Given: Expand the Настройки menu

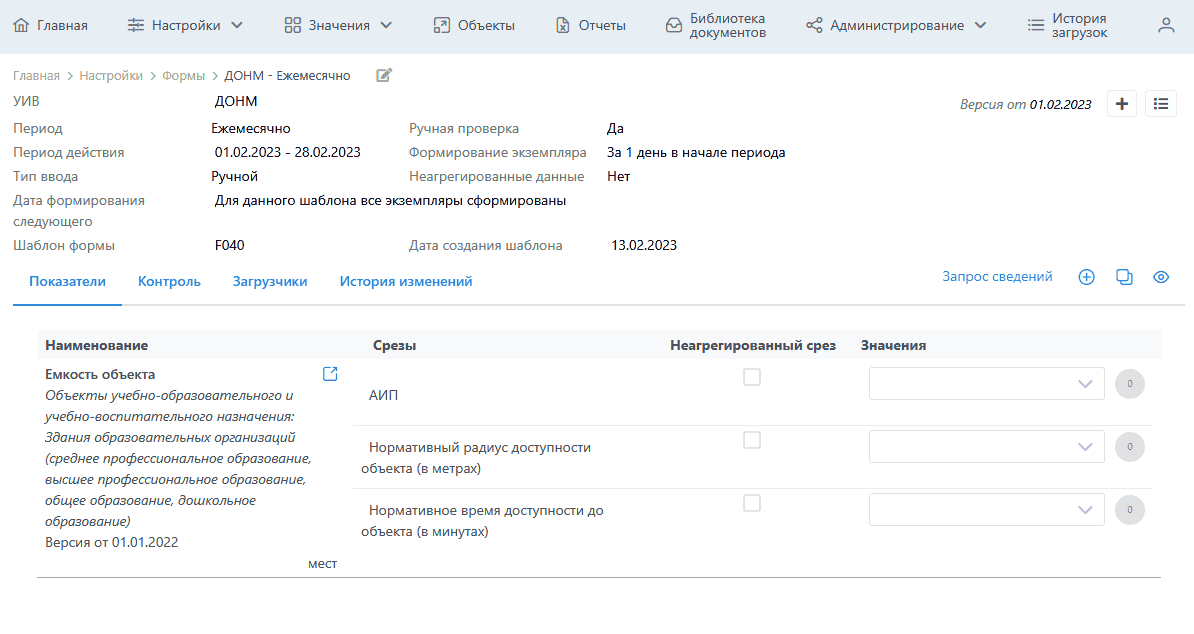Looking at the screenshot, I should [185, 26].
